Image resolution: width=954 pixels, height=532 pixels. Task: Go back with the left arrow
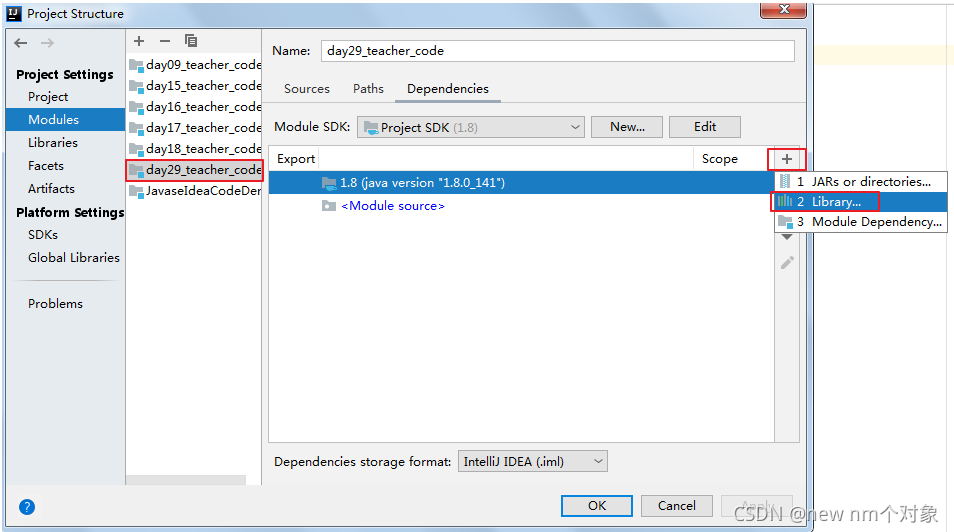coord(21,43)
